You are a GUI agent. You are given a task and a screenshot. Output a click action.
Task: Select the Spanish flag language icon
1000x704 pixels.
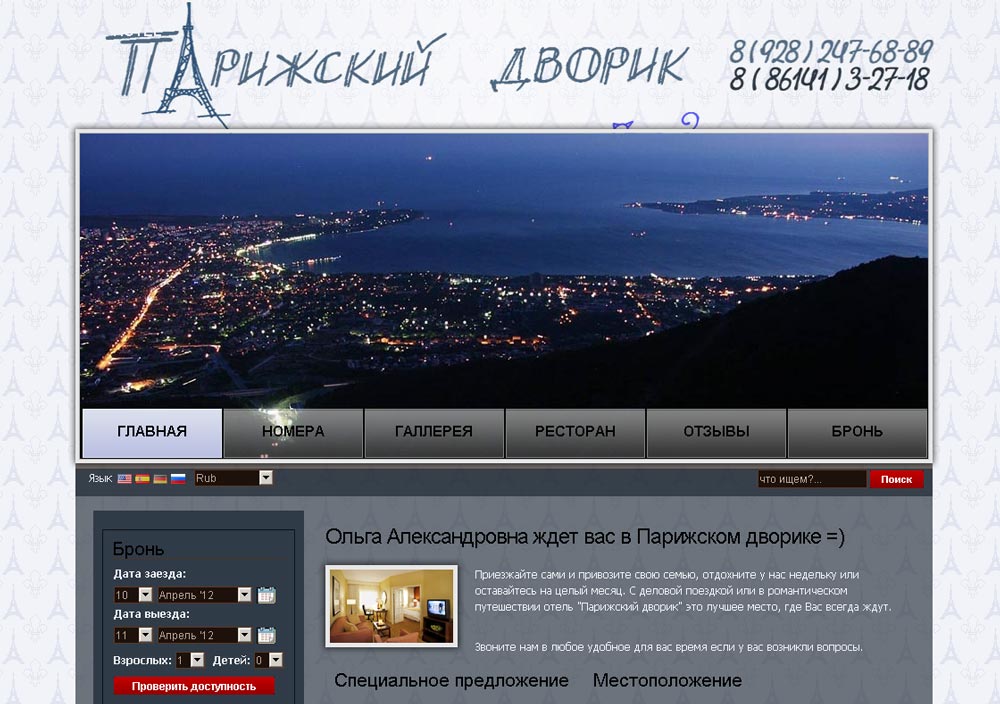142,478
